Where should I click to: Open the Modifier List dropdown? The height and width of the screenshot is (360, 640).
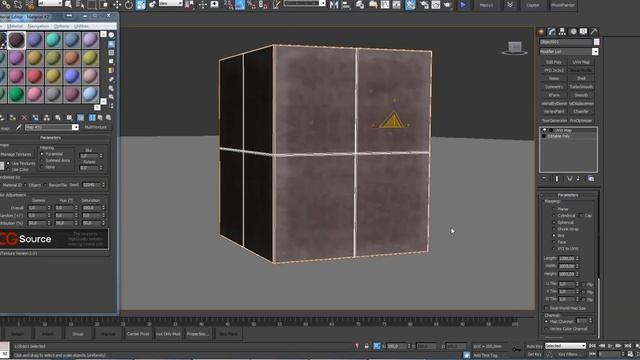pyautogui.click(x=595, y=52)
